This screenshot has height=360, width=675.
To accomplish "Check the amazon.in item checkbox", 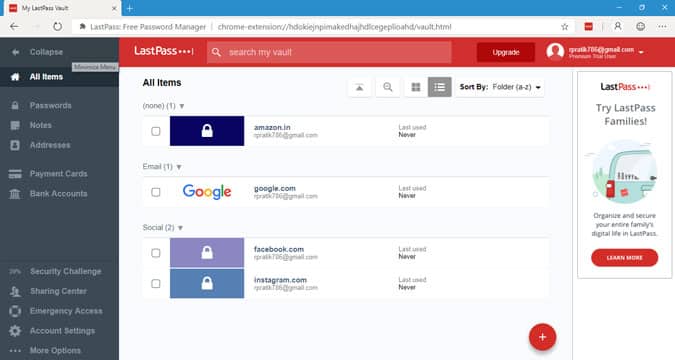I will click(x=156, y=131).
